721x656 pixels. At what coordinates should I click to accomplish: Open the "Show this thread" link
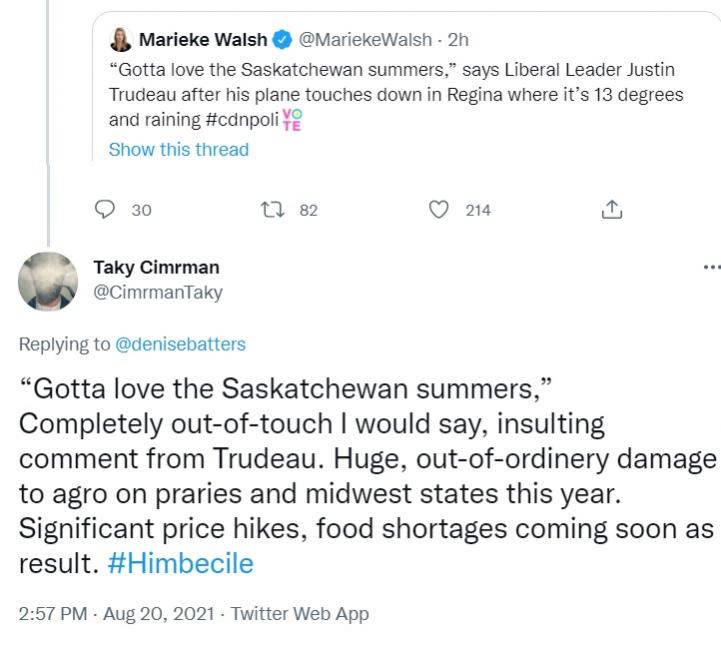point(178,149)
